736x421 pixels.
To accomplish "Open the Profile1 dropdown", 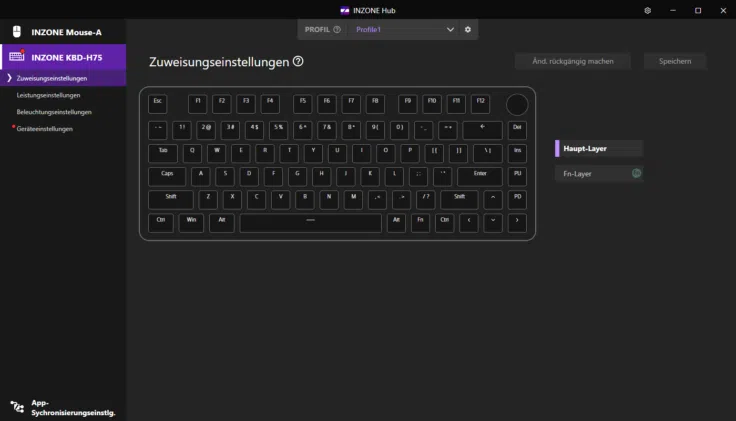I will pos(404,30).
